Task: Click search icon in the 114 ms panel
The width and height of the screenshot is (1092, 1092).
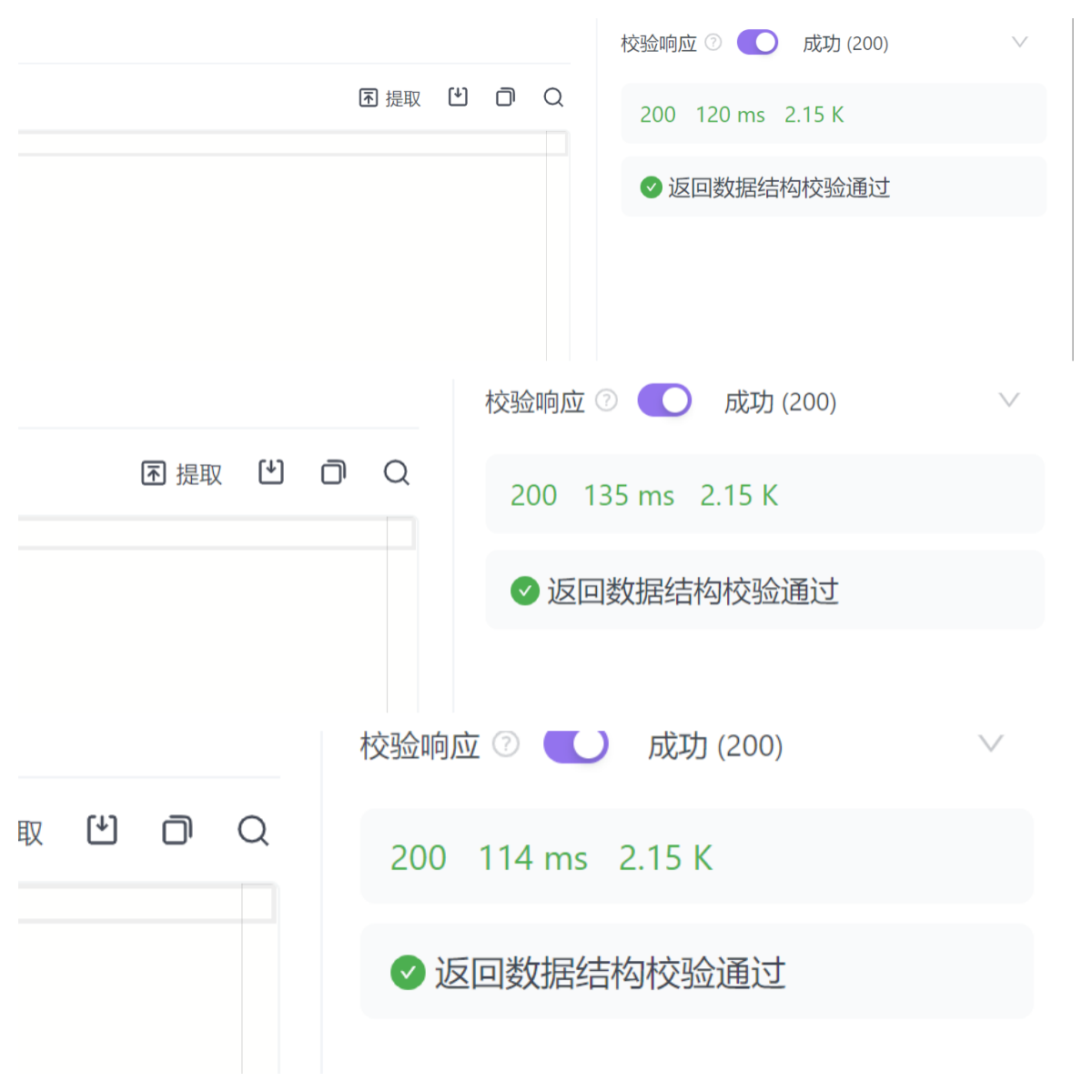Action: pyautogui.click(x=254, y=830)
